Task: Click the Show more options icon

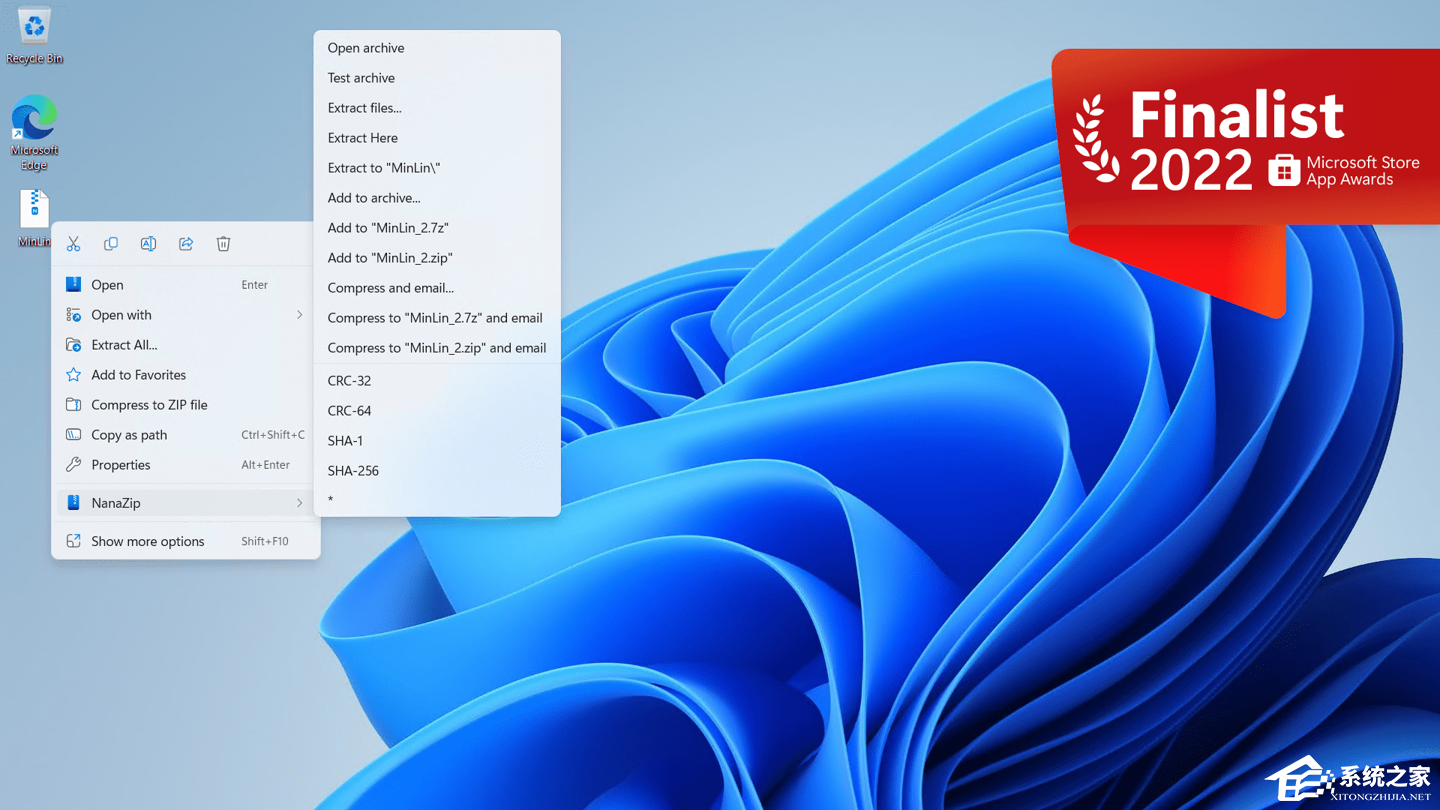Action: [x=73, y=541]
